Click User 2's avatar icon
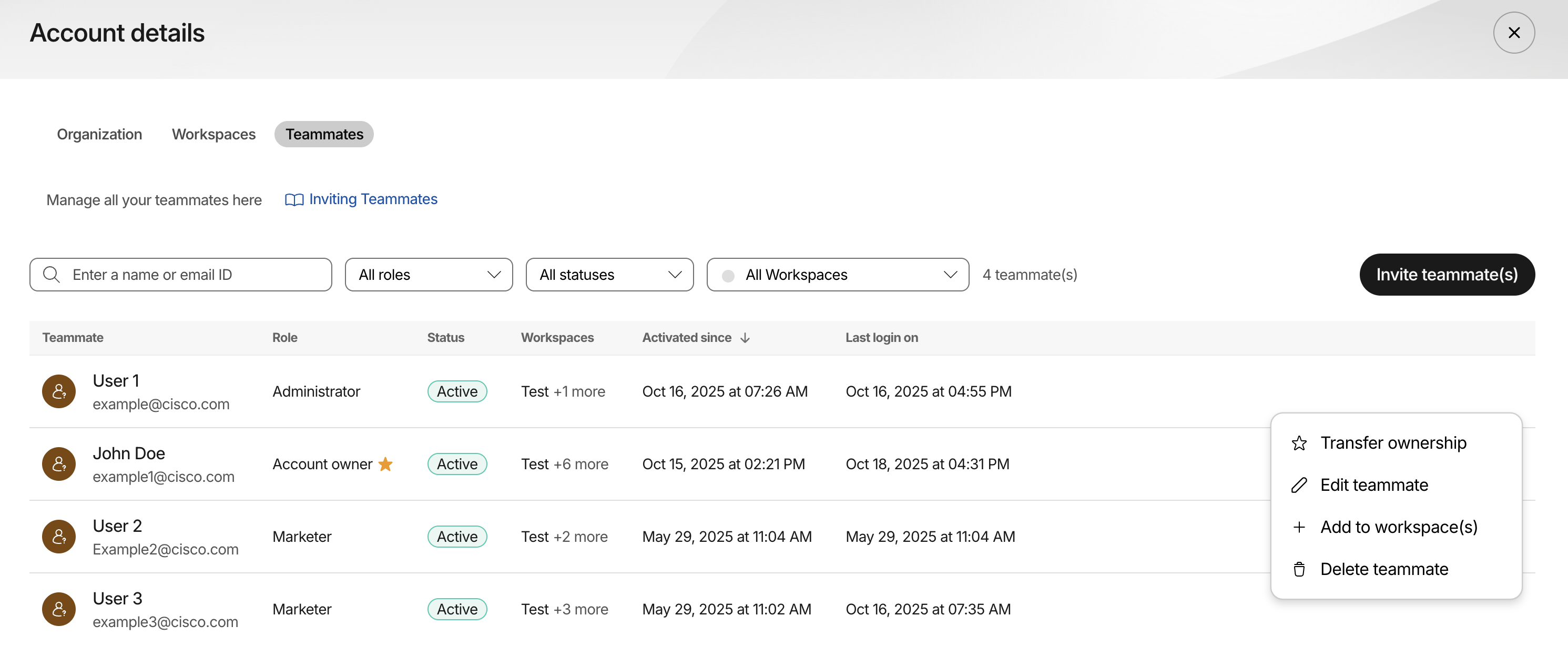This screenshot has height=646, width=1568. pyautogui.click(x=58, y=537)
